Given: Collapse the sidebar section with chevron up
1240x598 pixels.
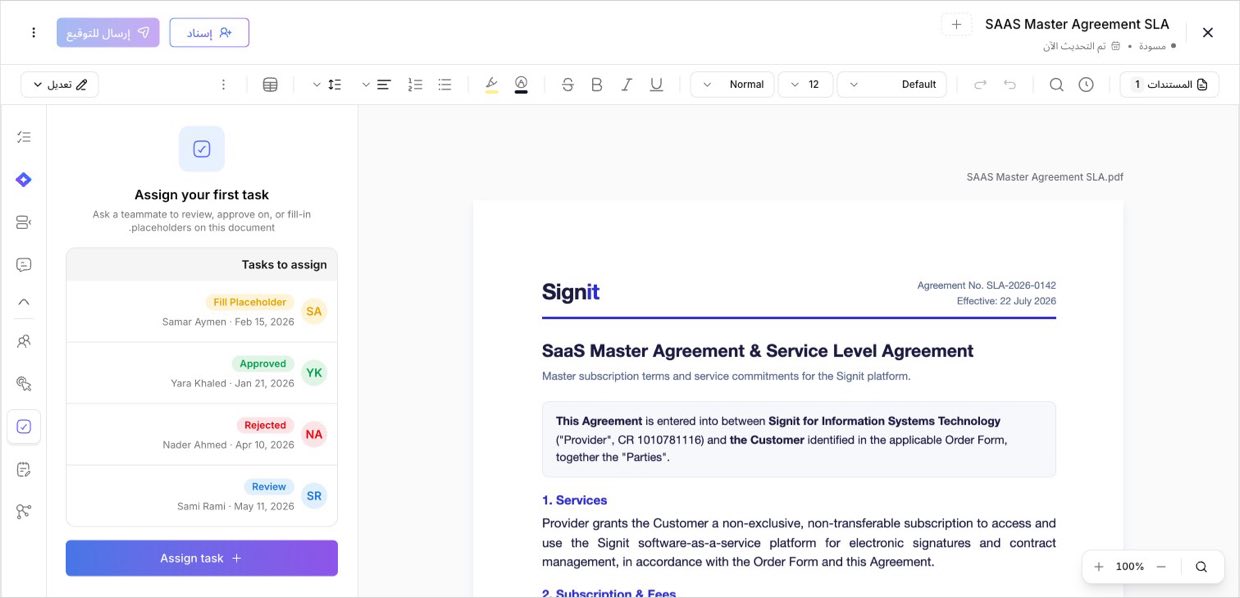Looking at the screenshot, I should pos(24,301).
